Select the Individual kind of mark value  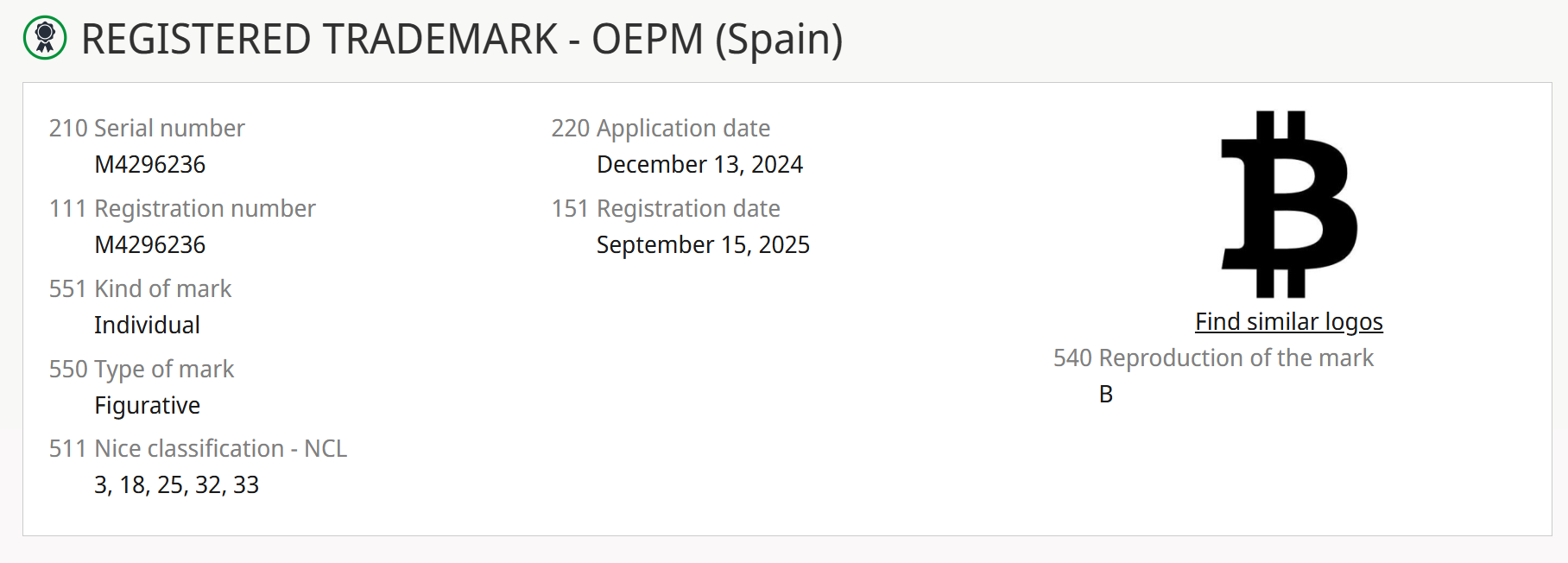[147, 326]
